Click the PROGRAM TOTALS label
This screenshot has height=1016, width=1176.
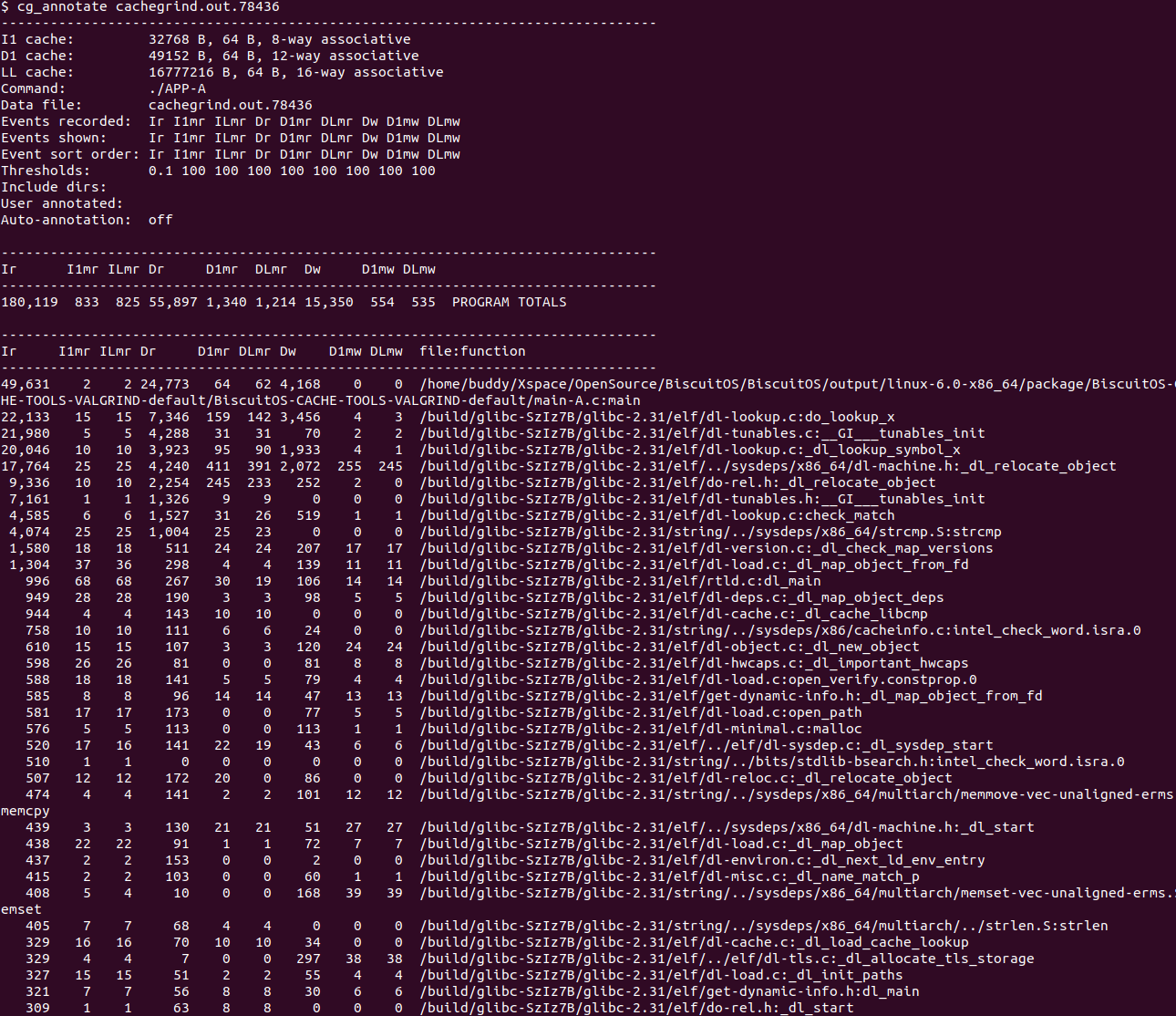click(x=509, y=302)
